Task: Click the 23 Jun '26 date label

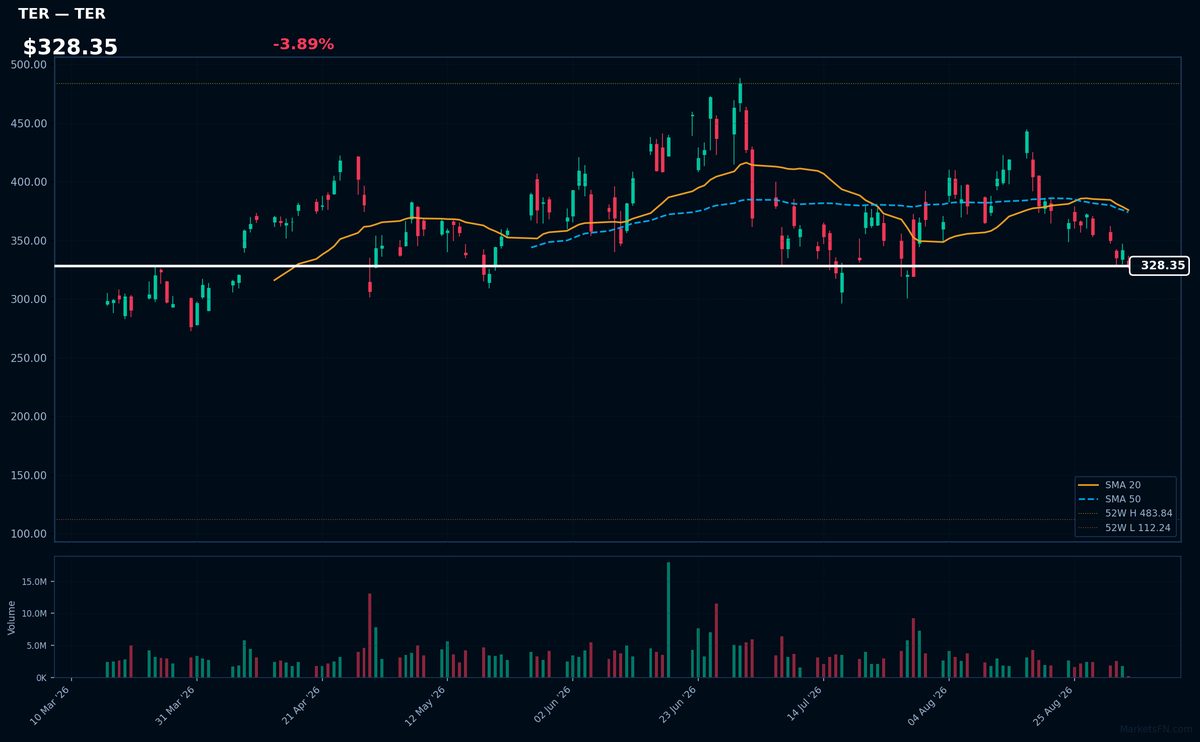Action: click(x=676, y=705)
